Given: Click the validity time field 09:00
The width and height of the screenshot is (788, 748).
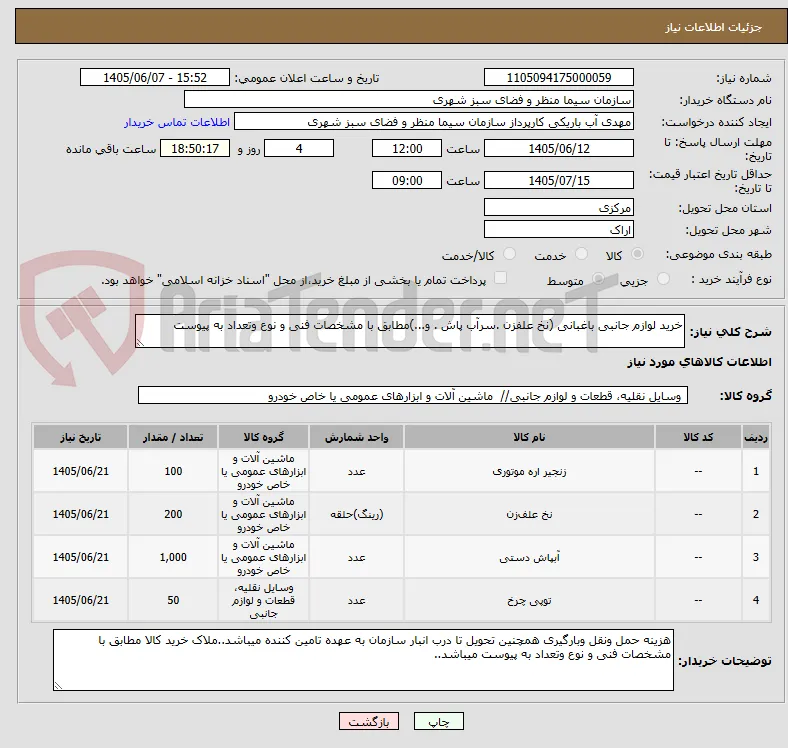Looking at the screenshot, I should pos(407,180).
